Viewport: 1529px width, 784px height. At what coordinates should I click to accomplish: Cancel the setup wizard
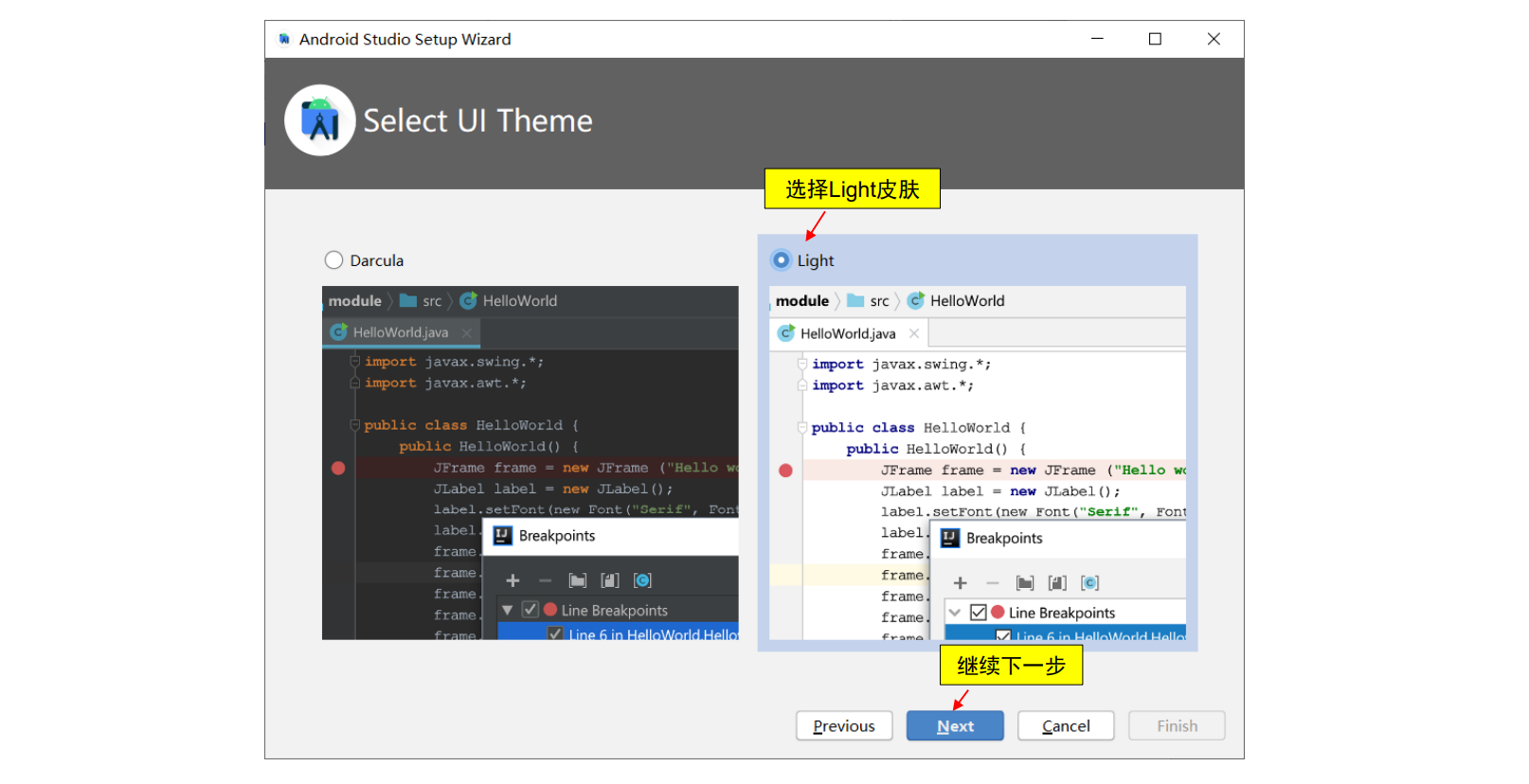point(1066,726)
